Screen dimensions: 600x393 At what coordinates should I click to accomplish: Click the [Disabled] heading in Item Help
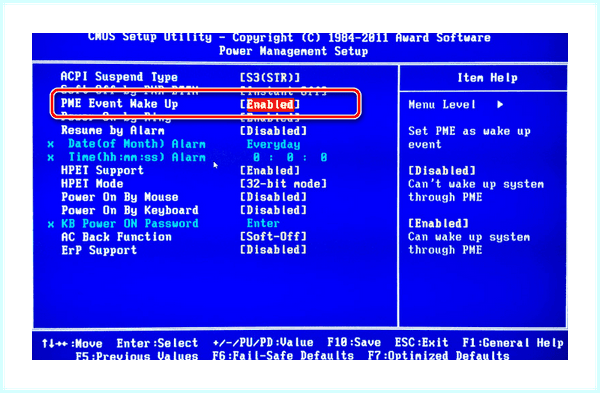(442, 171)
